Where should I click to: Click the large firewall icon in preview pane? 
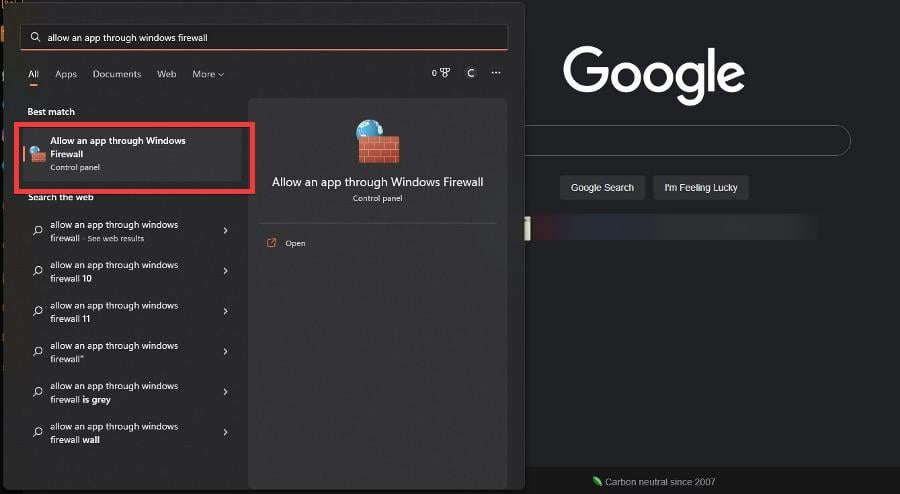(x=378, y=141)
